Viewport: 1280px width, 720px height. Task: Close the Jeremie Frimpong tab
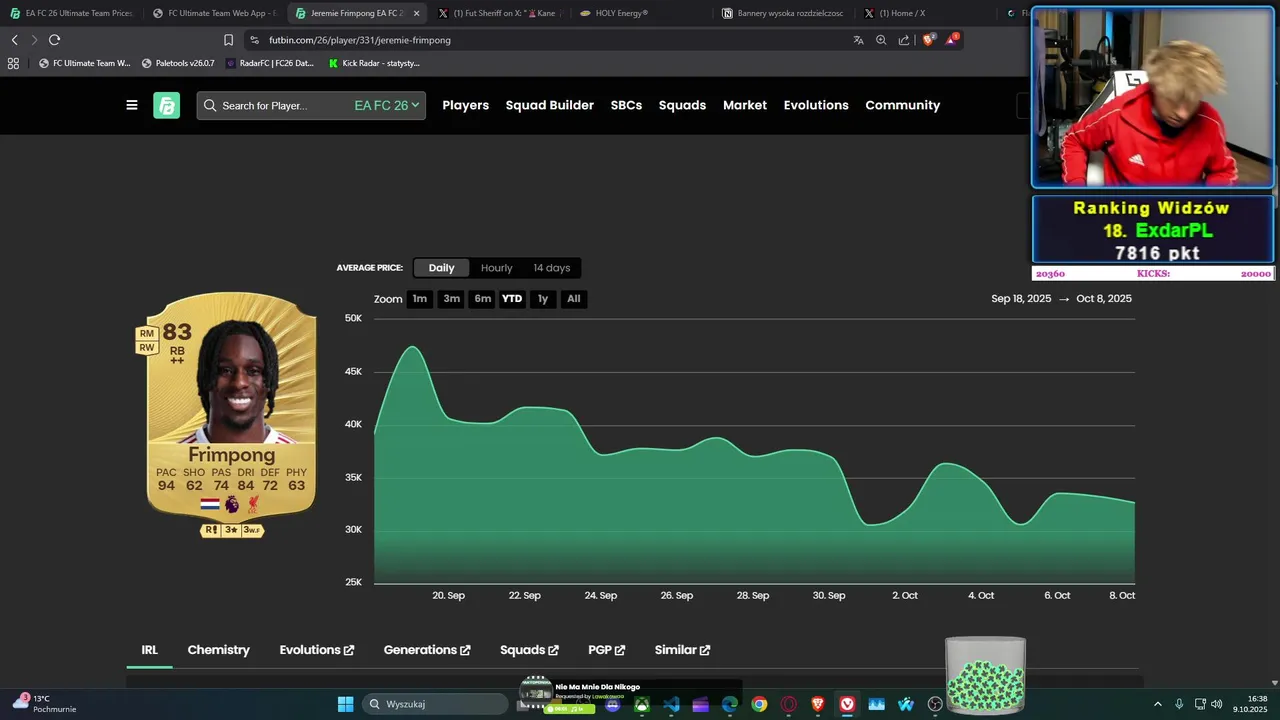[x=416, y=13]
